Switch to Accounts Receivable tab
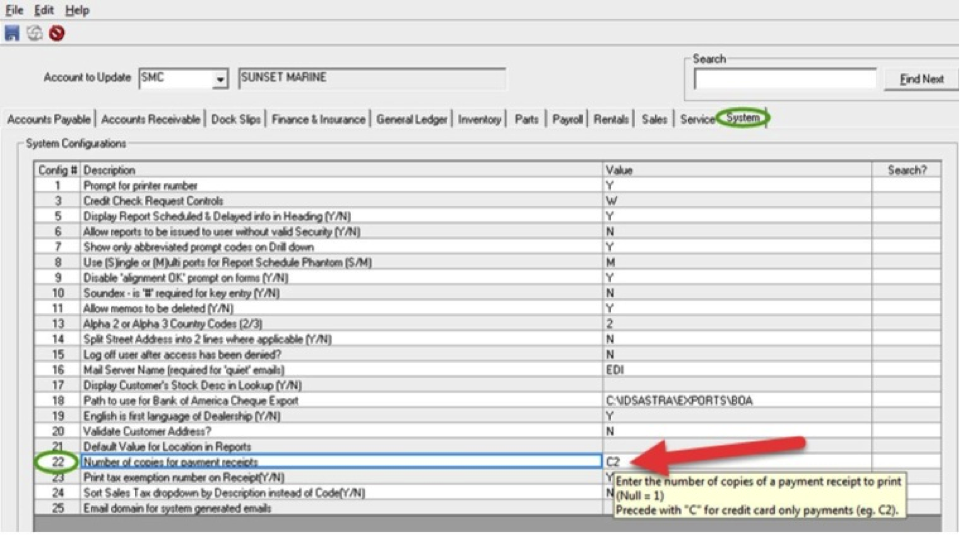 click(151, 119)
